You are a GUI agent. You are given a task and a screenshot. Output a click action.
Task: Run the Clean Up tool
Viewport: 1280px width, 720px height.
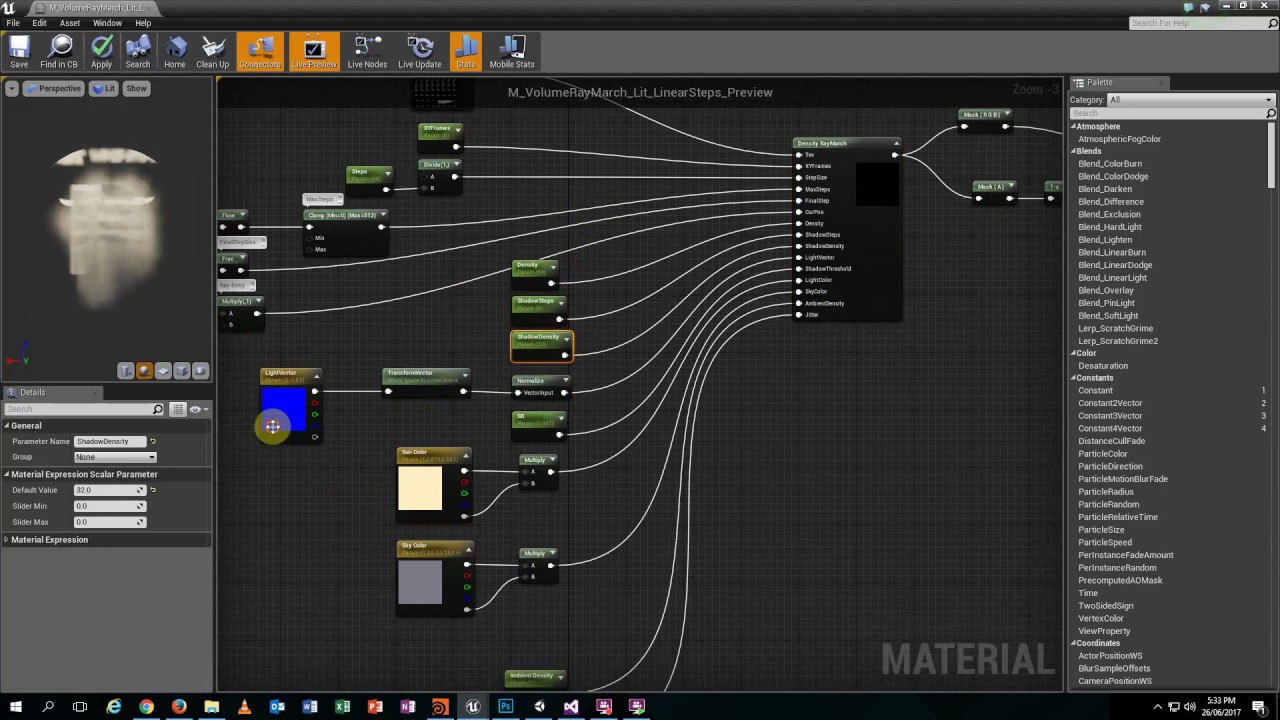212,52
